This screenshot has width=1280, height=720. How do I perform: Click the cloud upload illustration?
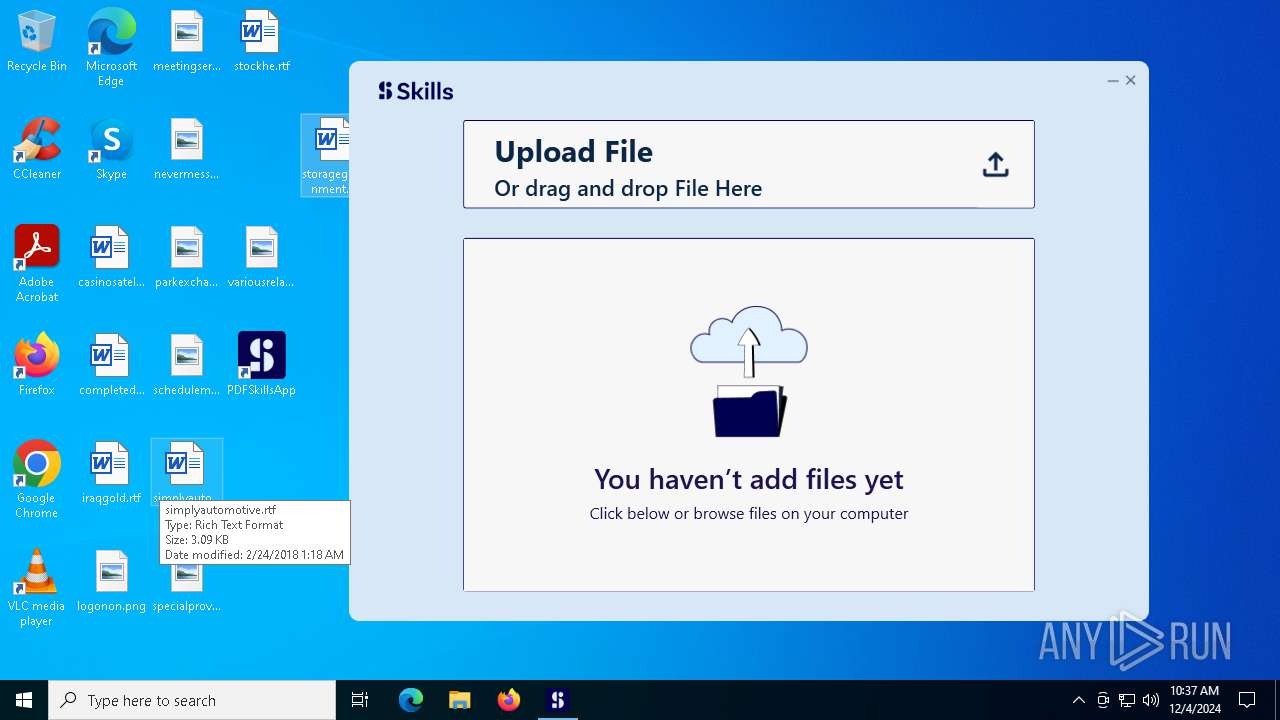coord(749,371)
